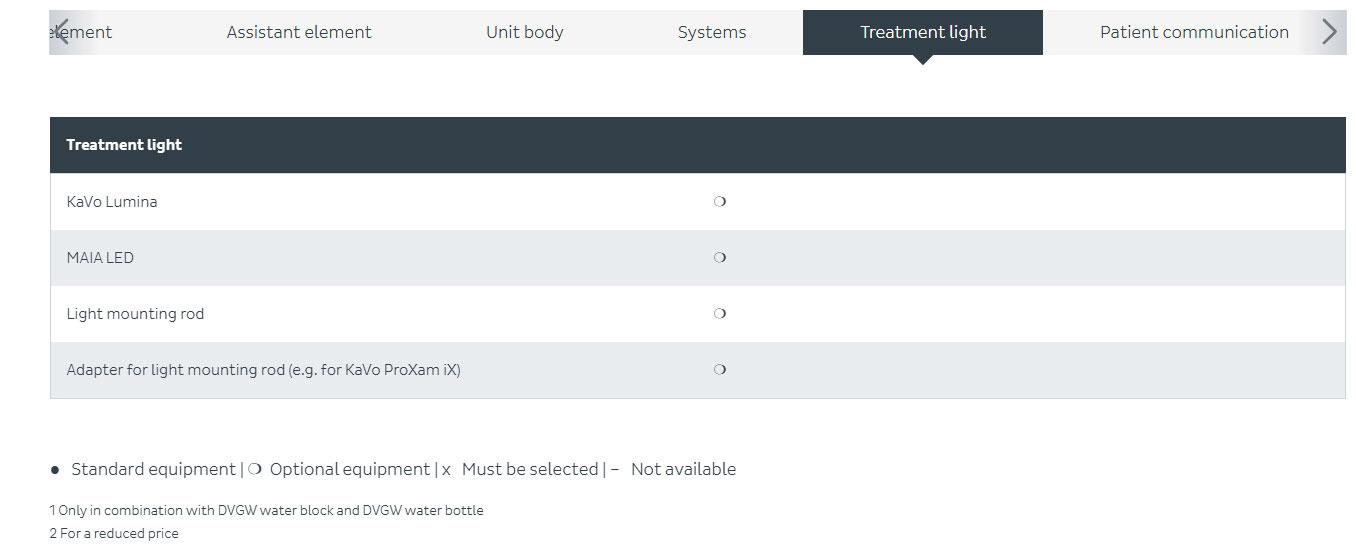The width and height of the screenshot is (1356, 557).
Task: Click the optional circle in Light mounting rod row
Action: (720, 313)
